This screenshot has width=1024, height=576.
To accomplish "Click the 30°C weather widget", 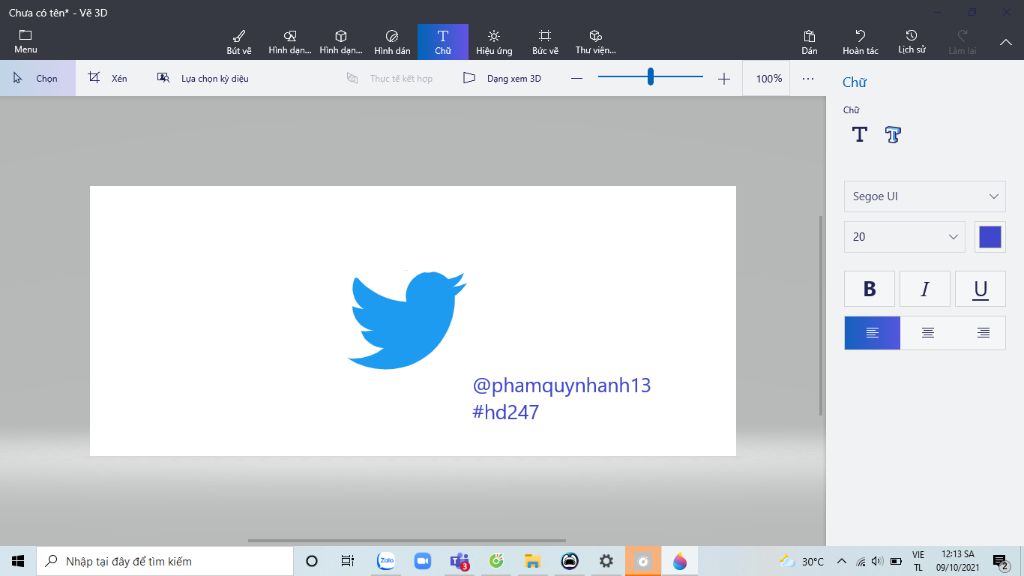I will (801, 561).
